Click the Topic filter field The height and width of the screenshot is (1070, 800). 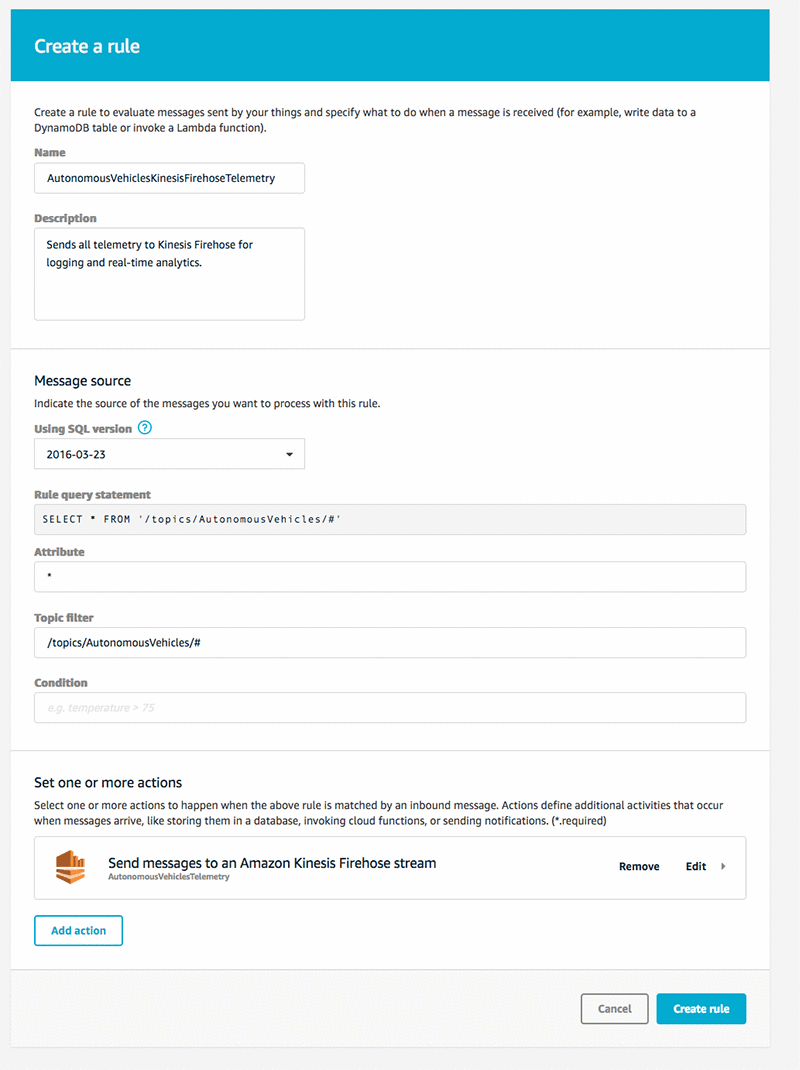click(x=390, y=643)
